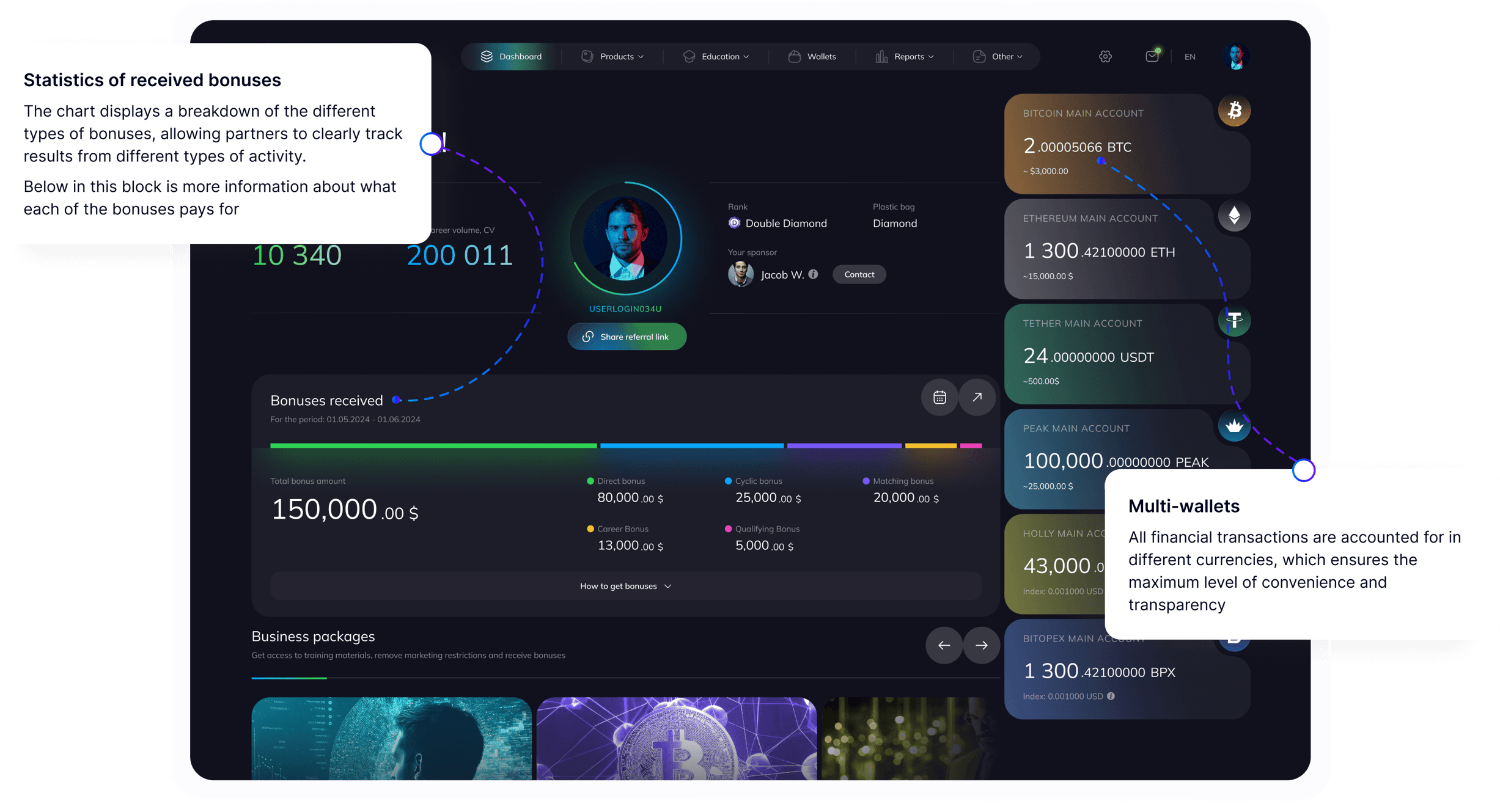
Task: Click the info icon next to Jacob W.
Action: pyautogui.click(x=814, y=274)
